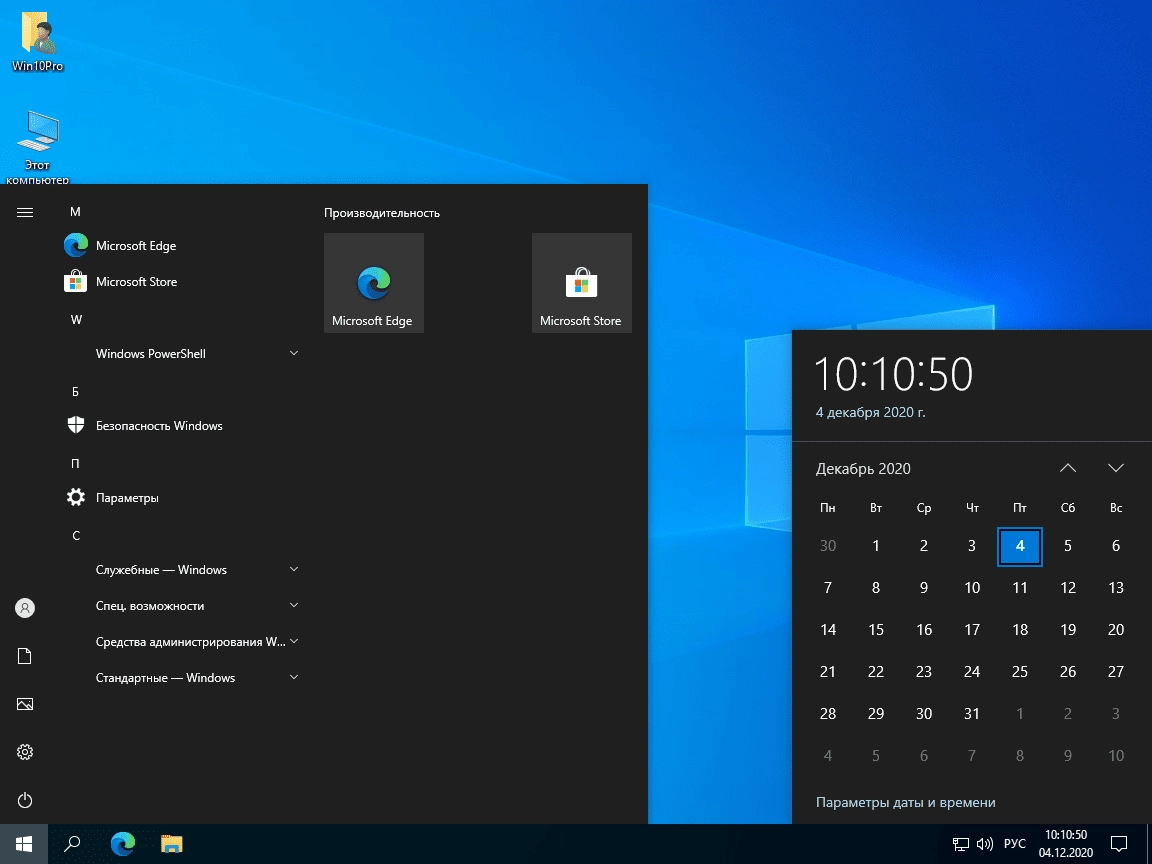Select day 13 in the calendar
Image resolution: width=1152 pixels, height=864 pixels.
pos(1116,588)
